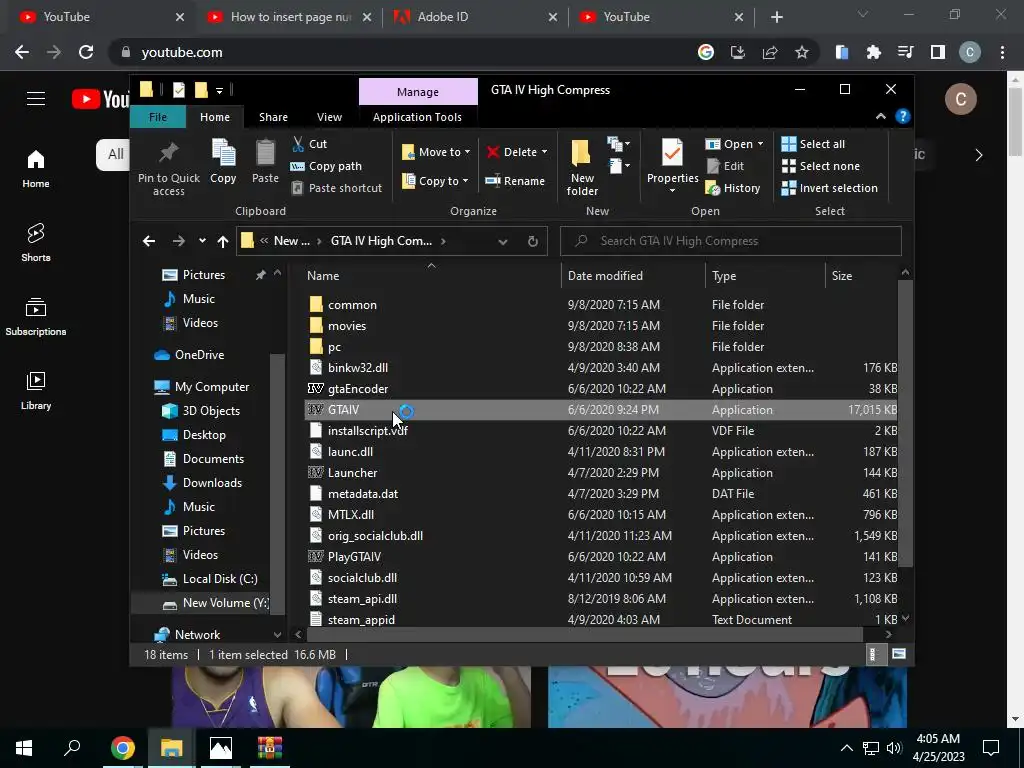
Task: Open address bar history dropdown
Action: point(503,241)
